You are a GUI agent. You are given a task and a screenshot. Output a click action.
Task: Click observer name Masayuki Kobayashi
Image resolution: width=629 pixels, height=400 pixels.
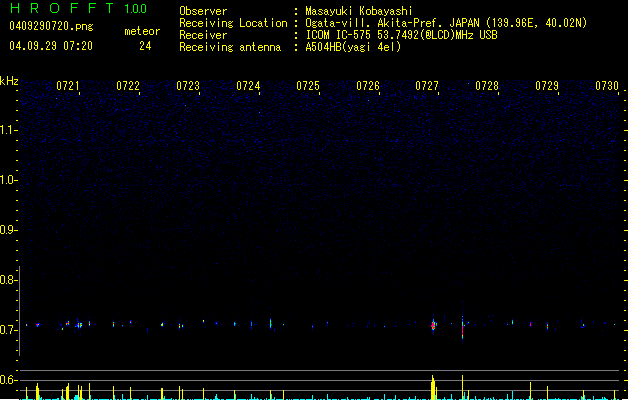tap(359, 11)
